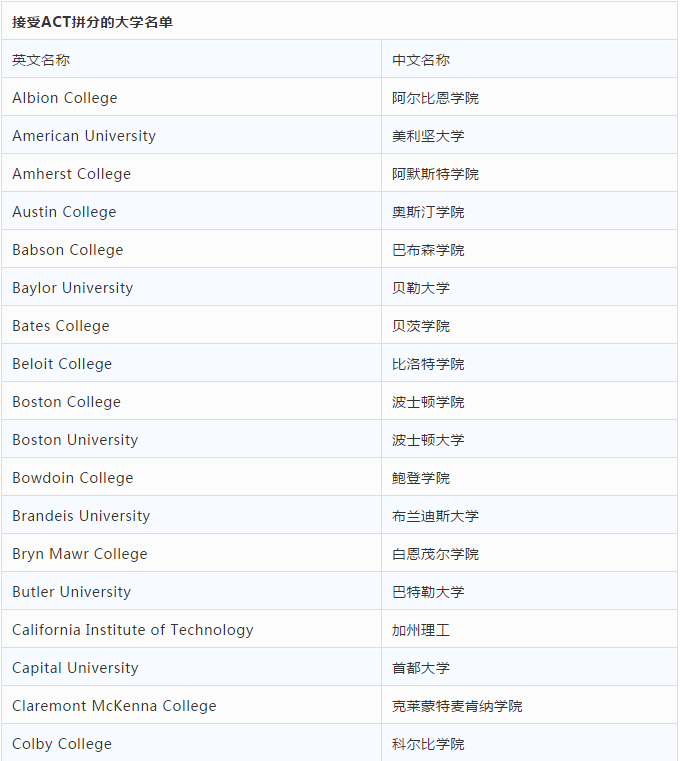Select the Amherst College row text
The width and height of the screenshot is (680, 761).
click(72, 174)
